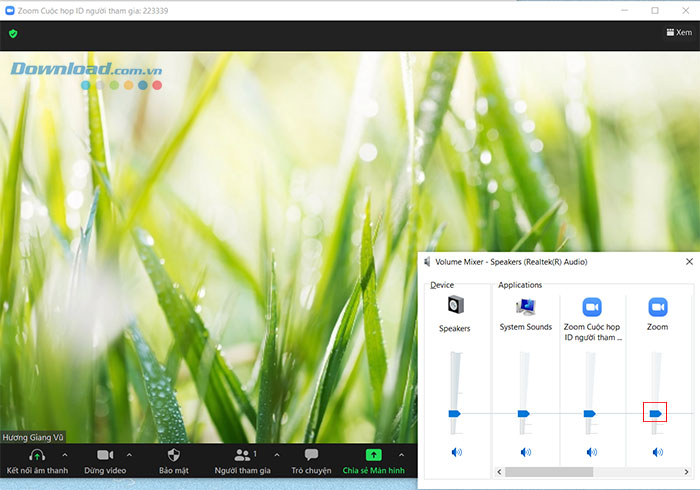Mute System Sounds in Volume Mixer
This screenshot has width=700, height=490.
point(525,452)
